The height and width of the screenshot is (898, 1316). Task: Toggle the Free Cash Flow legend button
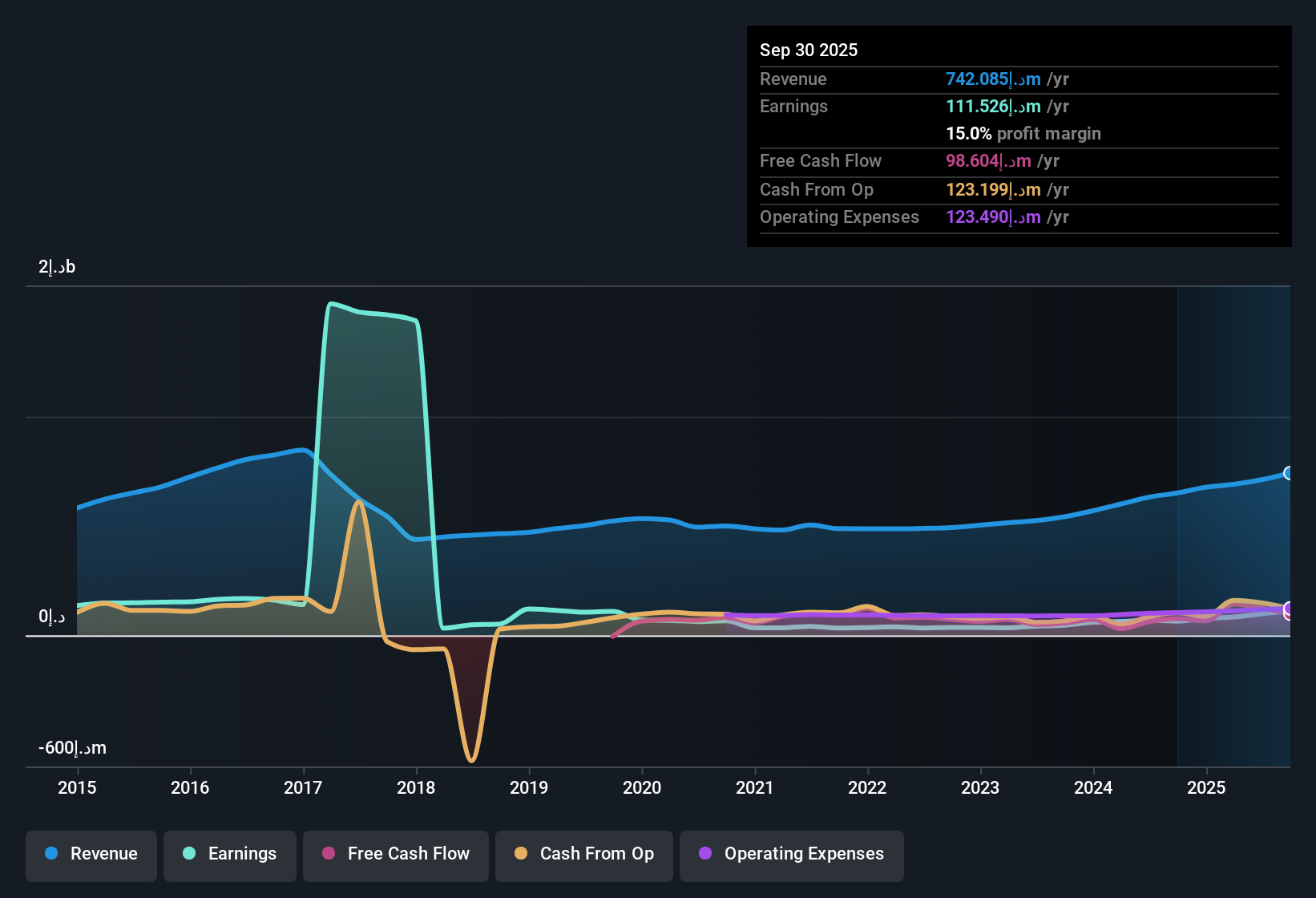[396, 854]
